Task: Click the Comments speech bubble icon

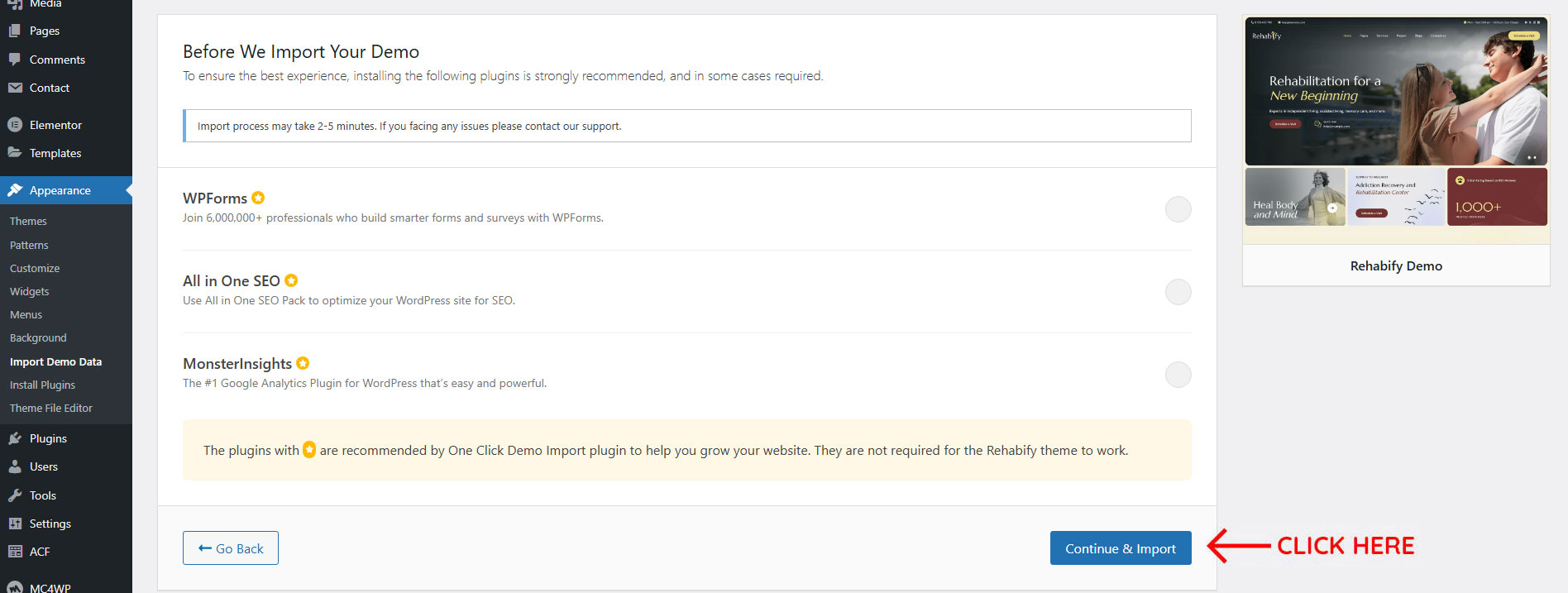Action: coord(15,60)
